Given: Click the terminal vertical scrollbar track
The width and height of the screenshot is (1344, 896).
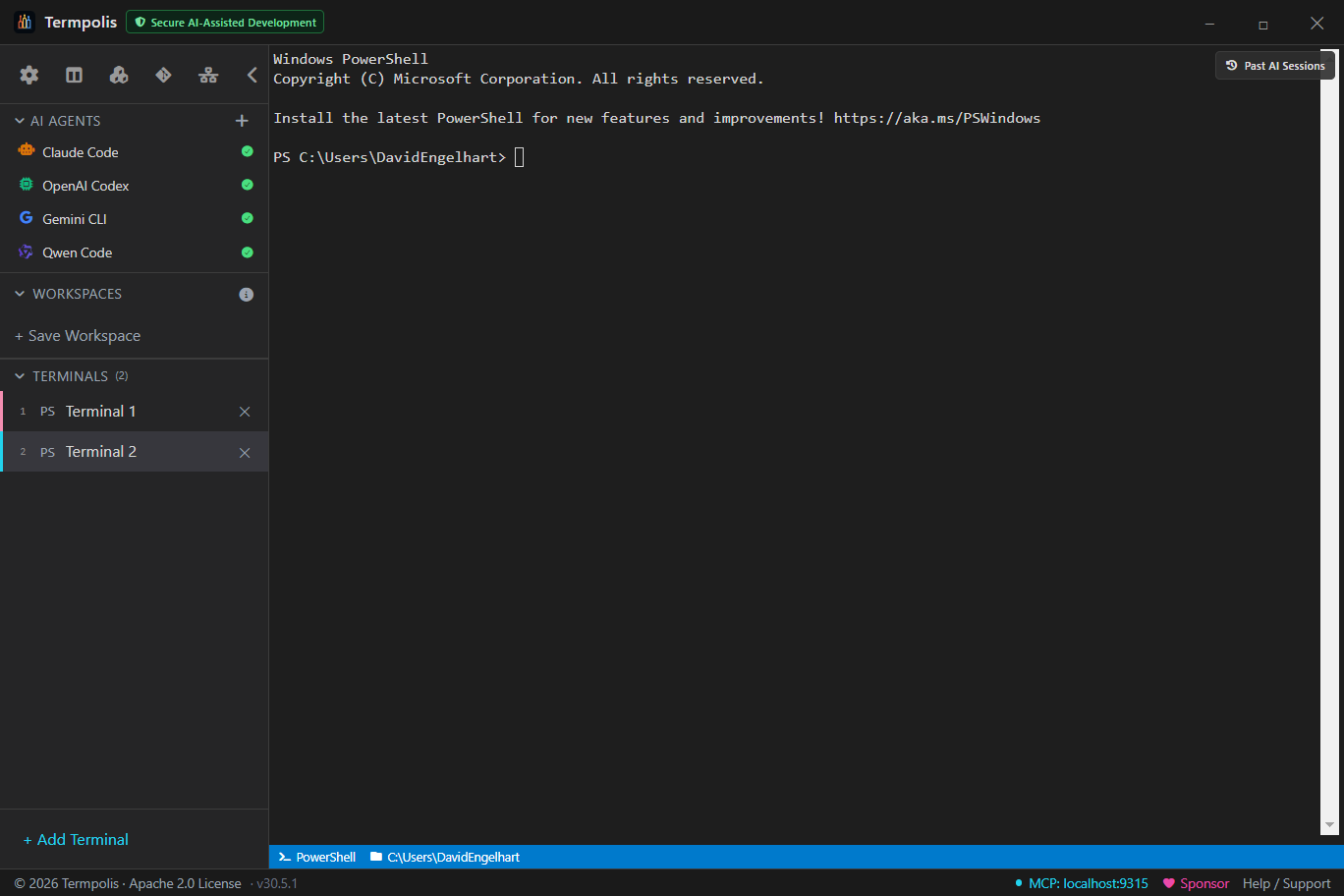Looking at the screenshot, I should (1329, 442).
